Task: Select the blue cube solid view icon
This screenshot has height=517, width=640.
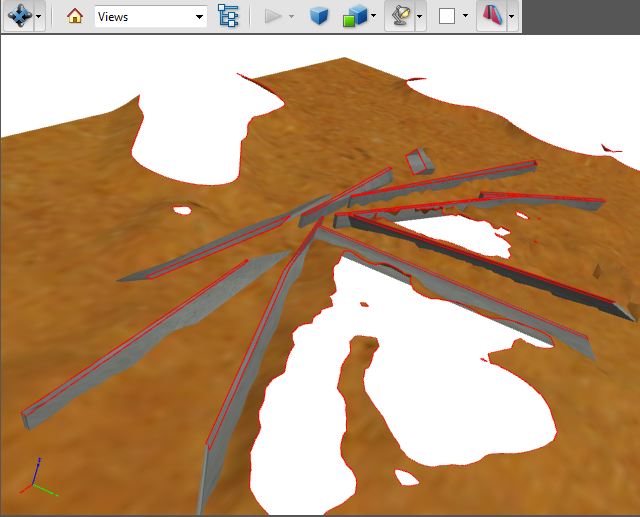Action: click(318, 16)
